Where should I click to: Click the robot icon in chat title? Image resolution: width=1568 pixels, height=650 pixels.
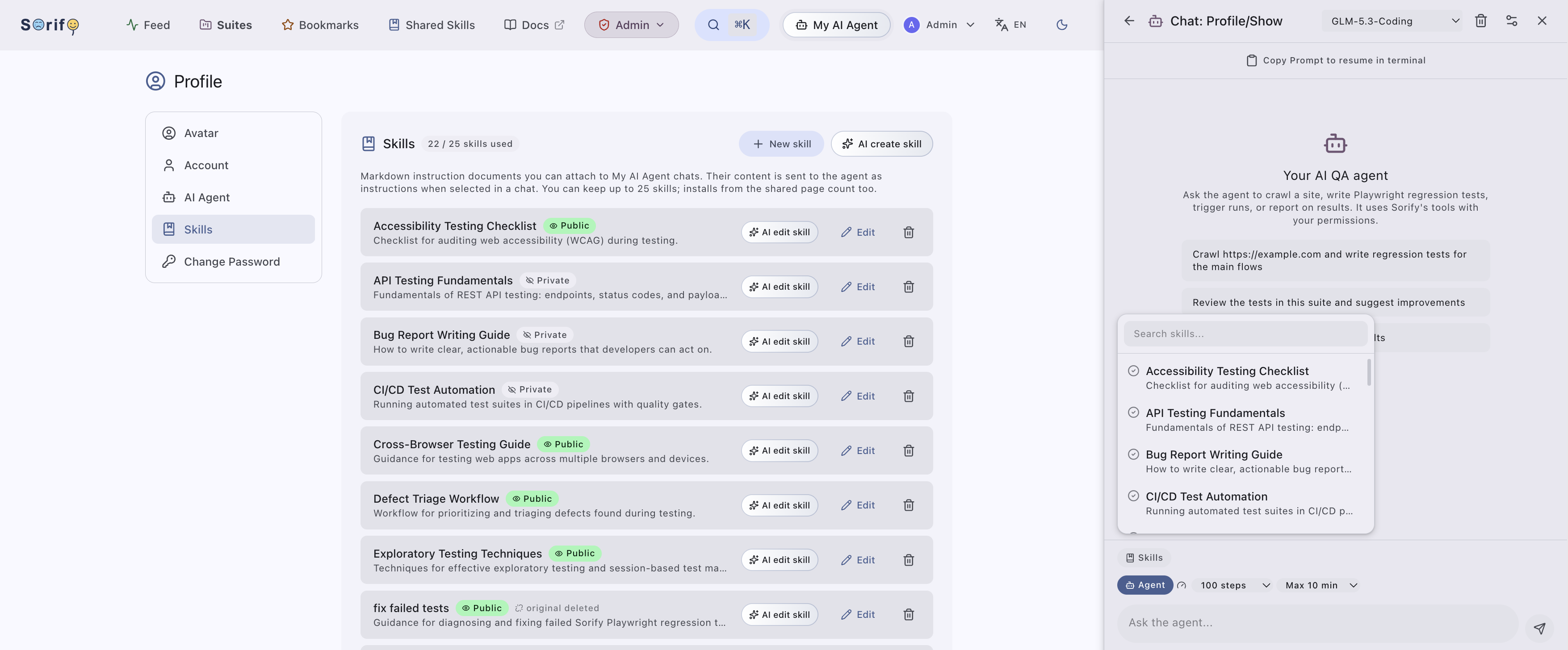[1155, 21]
